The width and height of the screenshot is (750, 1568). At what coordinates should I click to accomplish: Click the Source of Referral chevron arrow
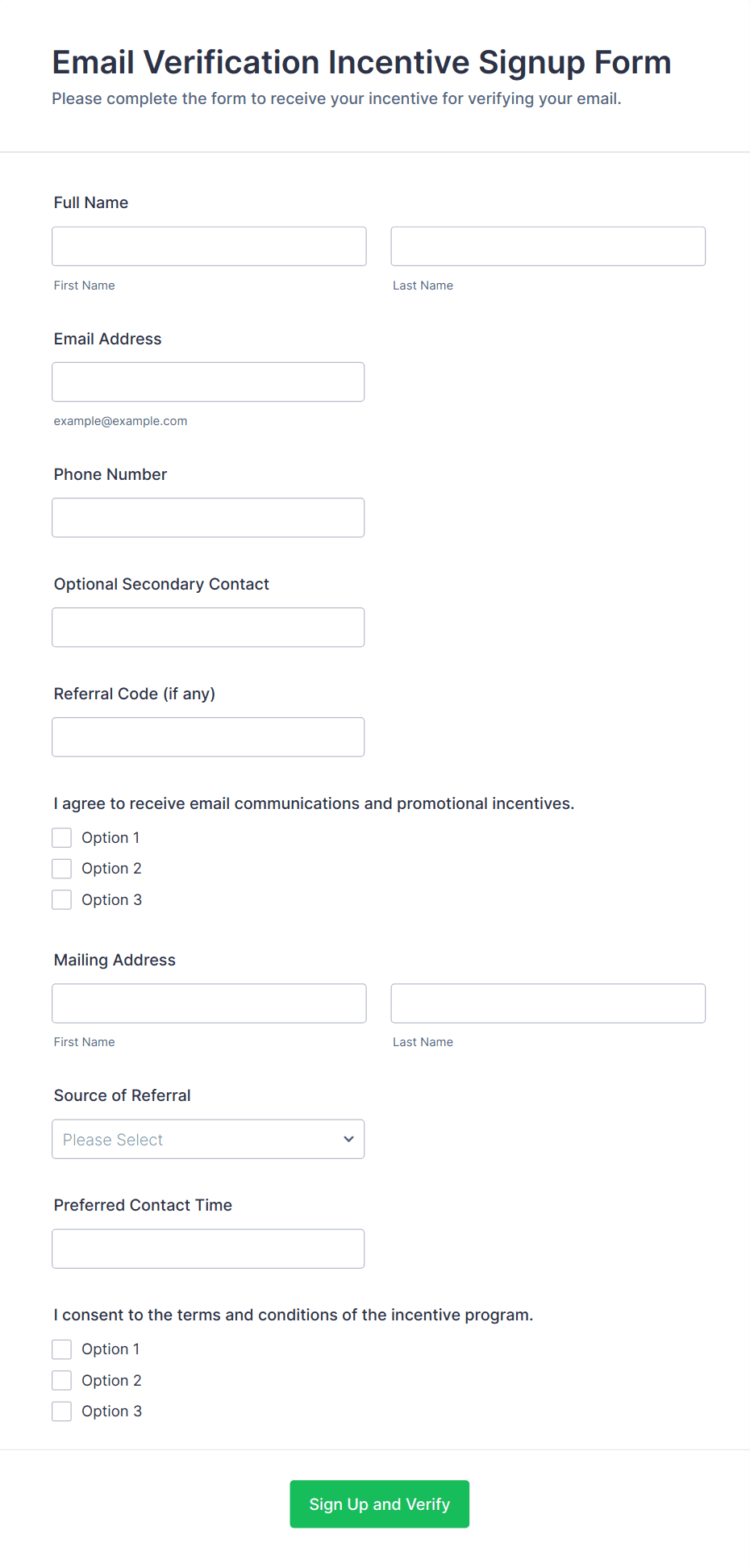click(348, 1139)
